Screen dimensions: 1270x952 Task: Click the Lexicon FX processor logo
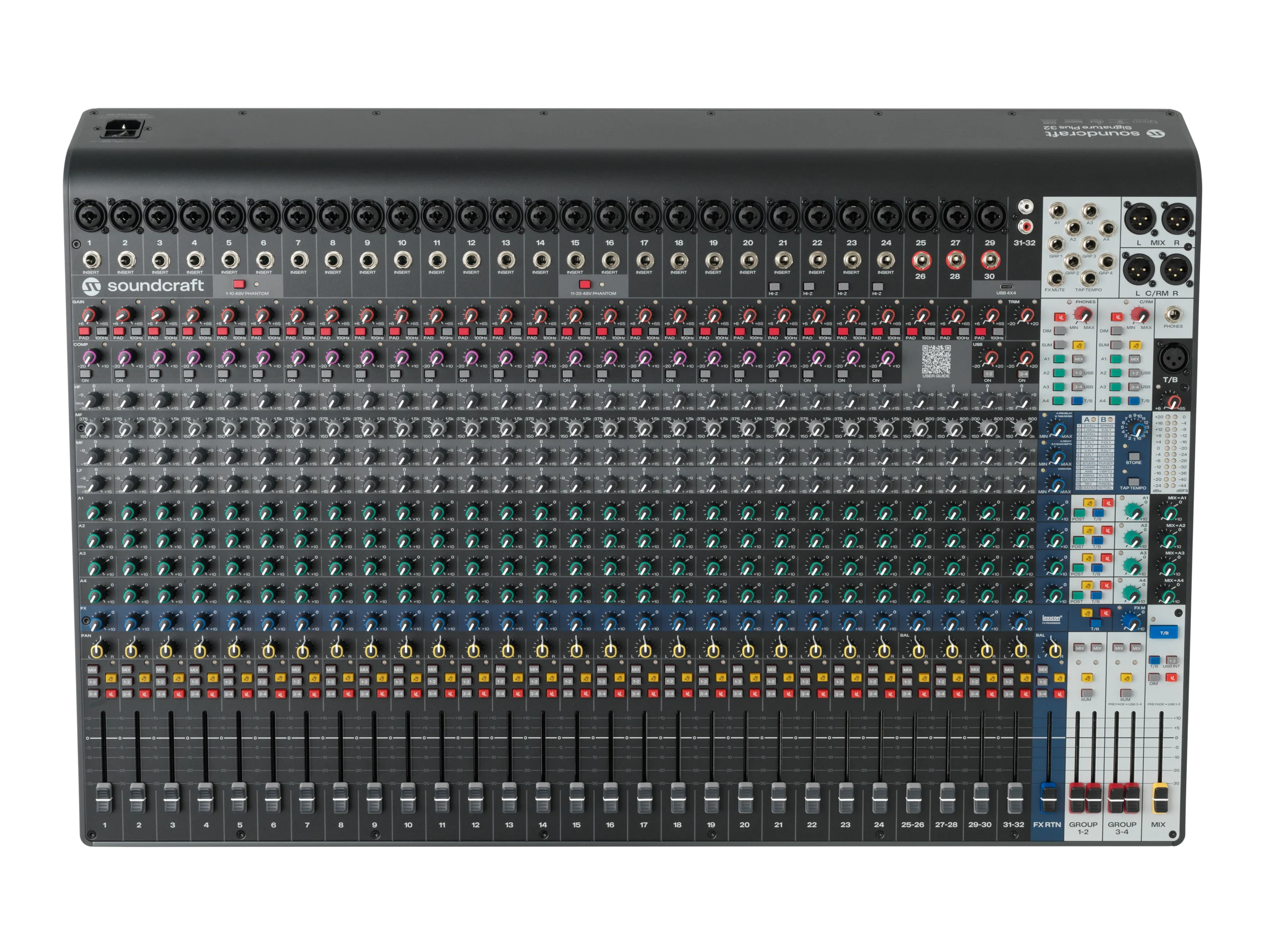1051,619
